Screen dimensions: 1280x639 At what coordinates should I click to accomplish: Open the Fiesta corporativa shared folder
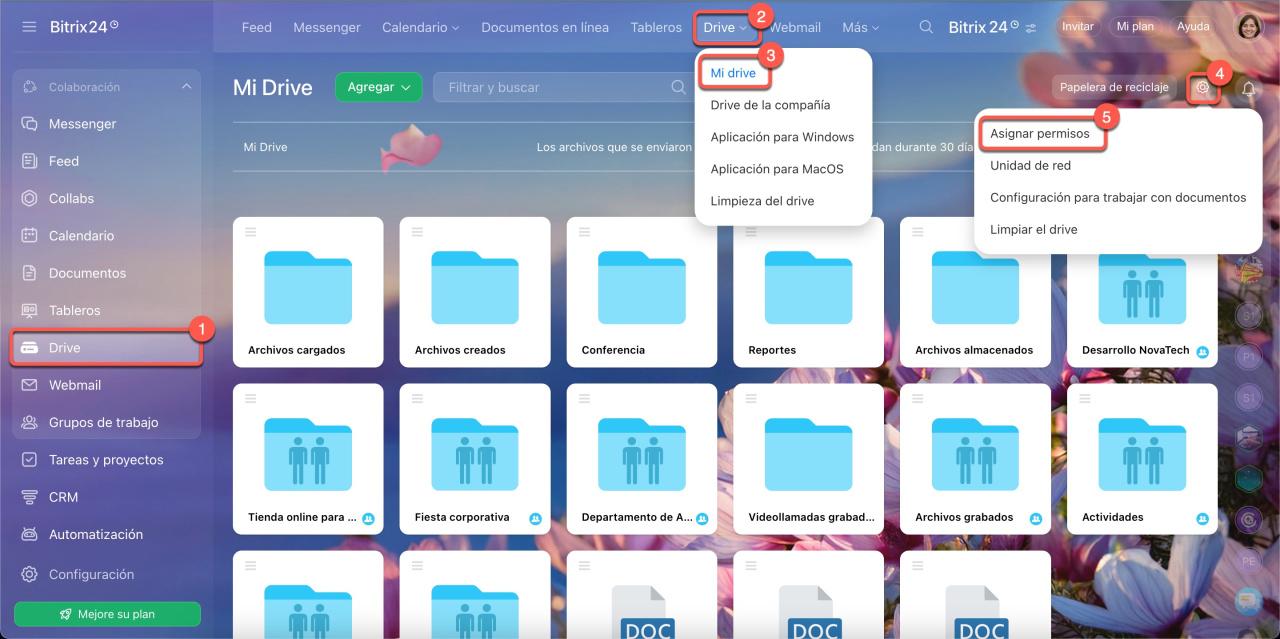coord(475,459)
